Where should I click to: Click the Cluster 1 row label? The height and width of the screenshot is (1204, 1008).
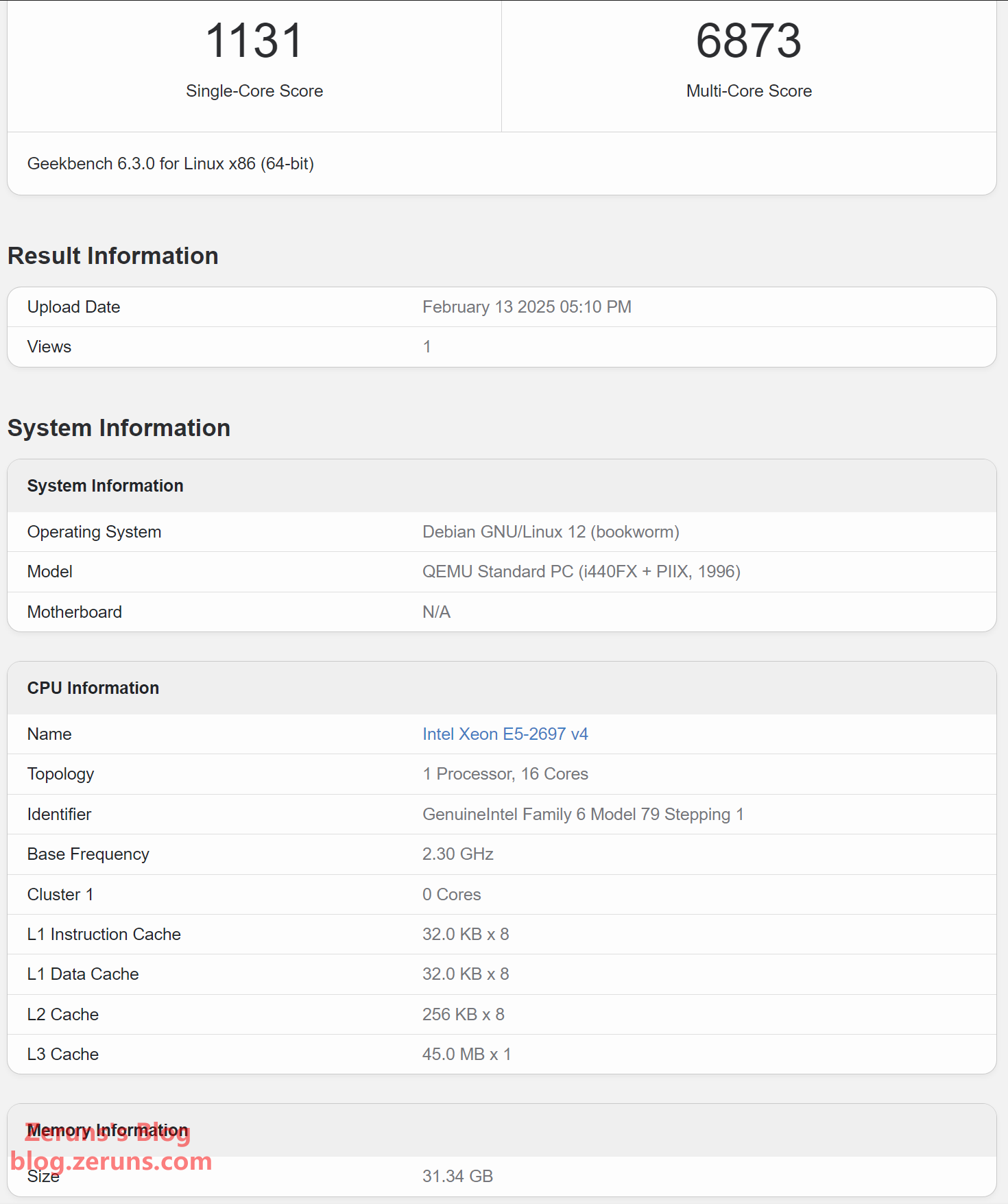point(60,894)
